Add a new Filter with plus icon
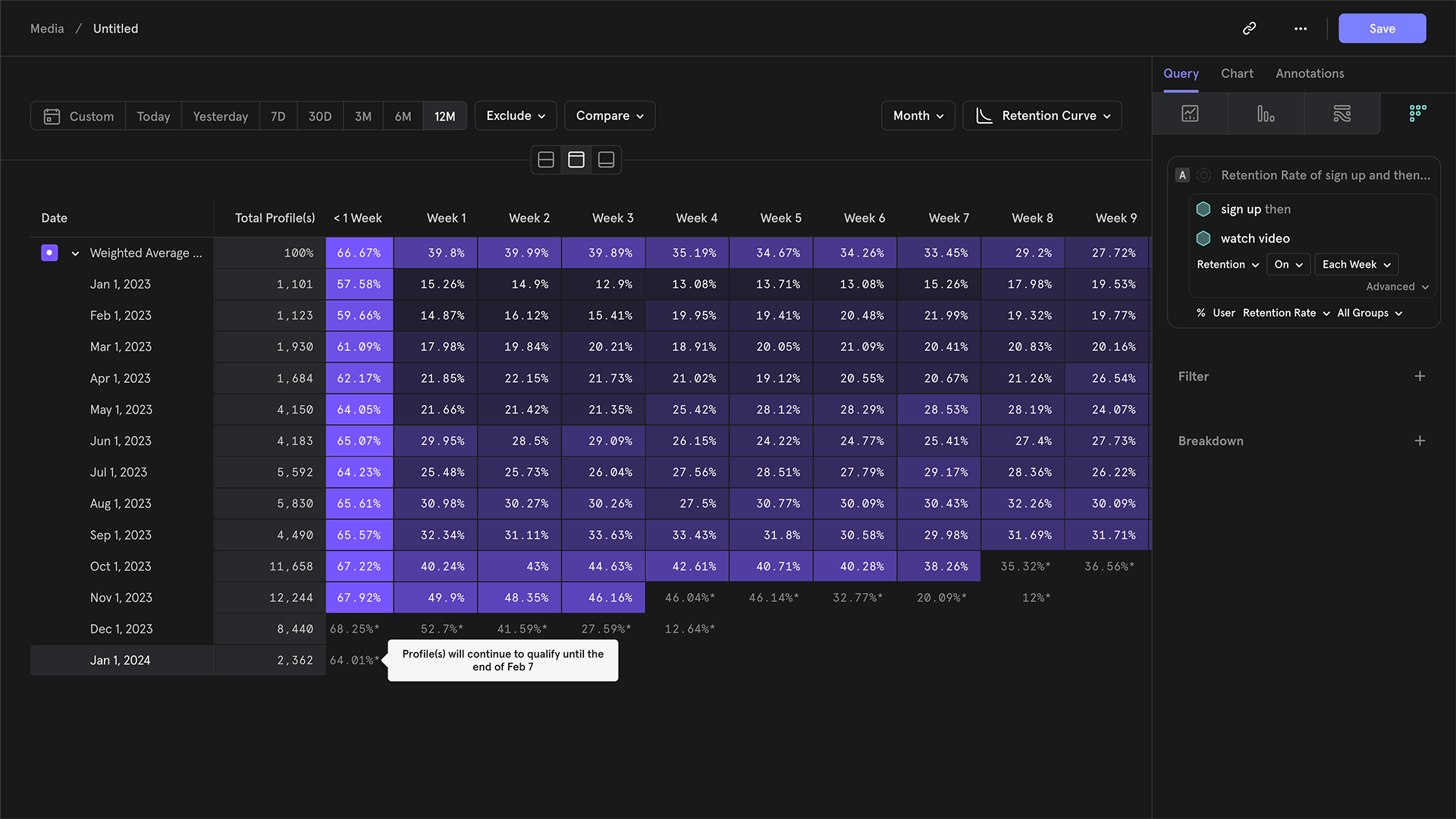1456x819 pixels. [1420, 376]
